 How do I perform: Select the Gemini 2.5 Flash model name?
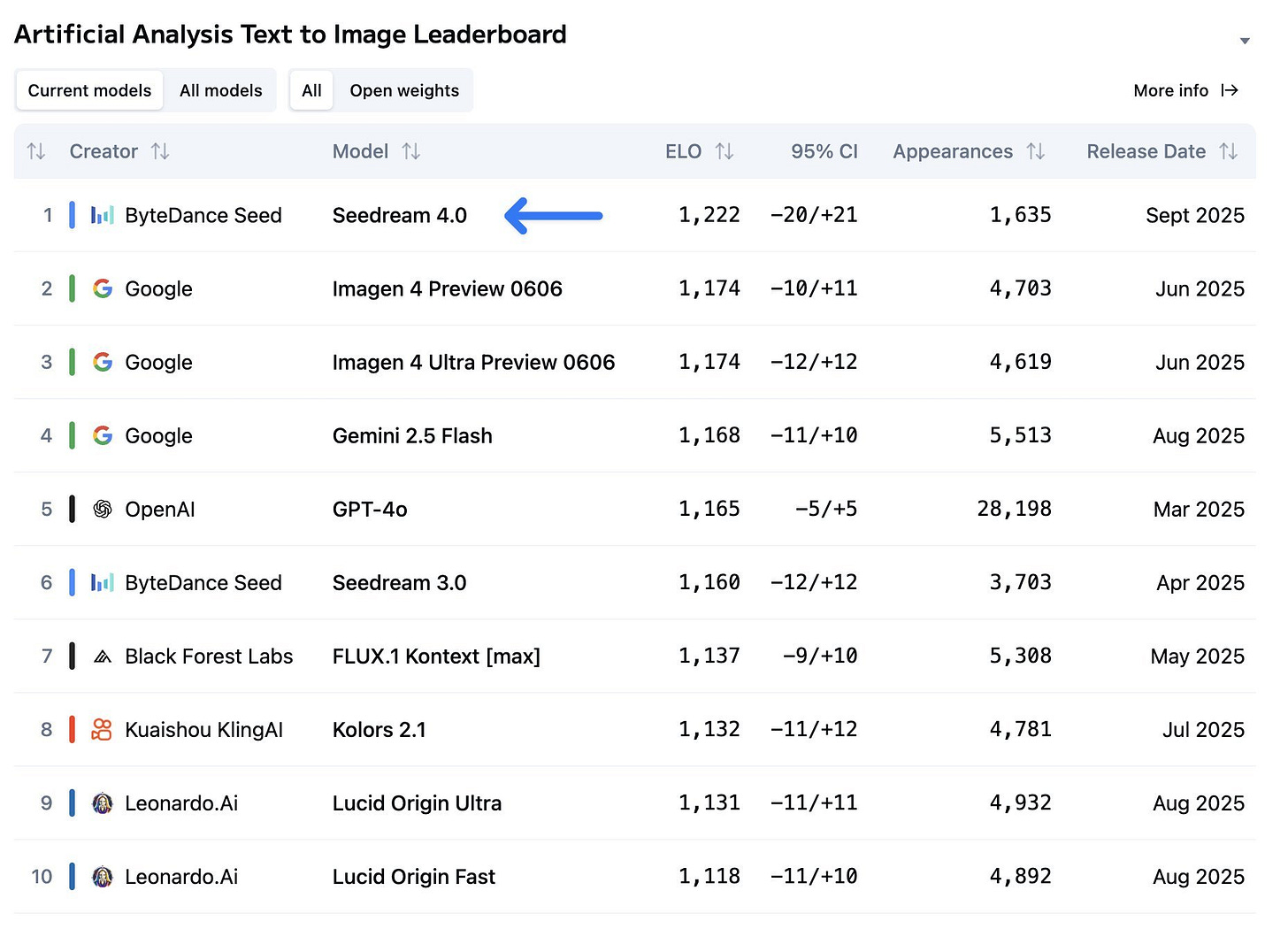[x=412, y=435]
